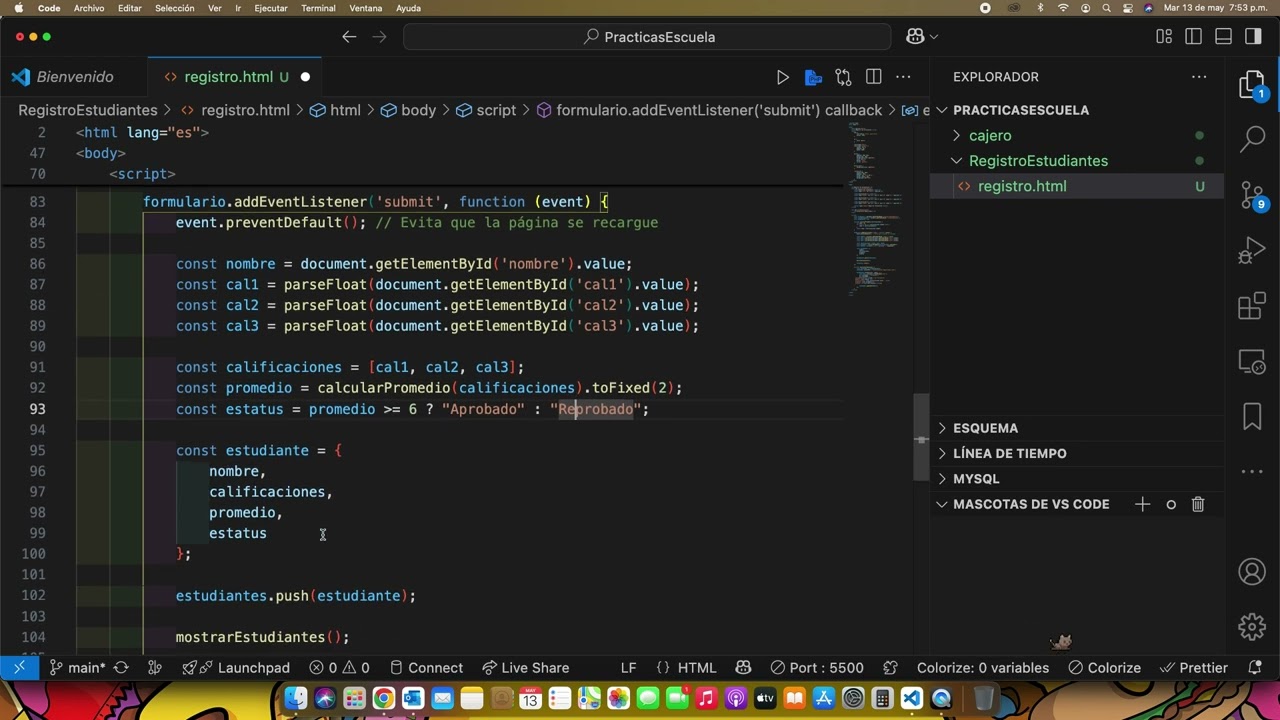Open editor More Actions ellipsis
This screenshot has width=1280, height=720.
903,77
